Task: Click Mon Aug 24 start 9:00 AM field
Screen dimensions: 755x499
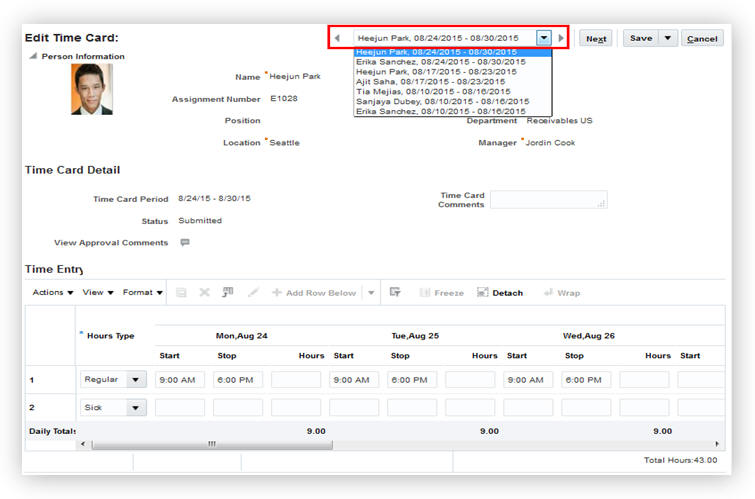Action: 180,380
